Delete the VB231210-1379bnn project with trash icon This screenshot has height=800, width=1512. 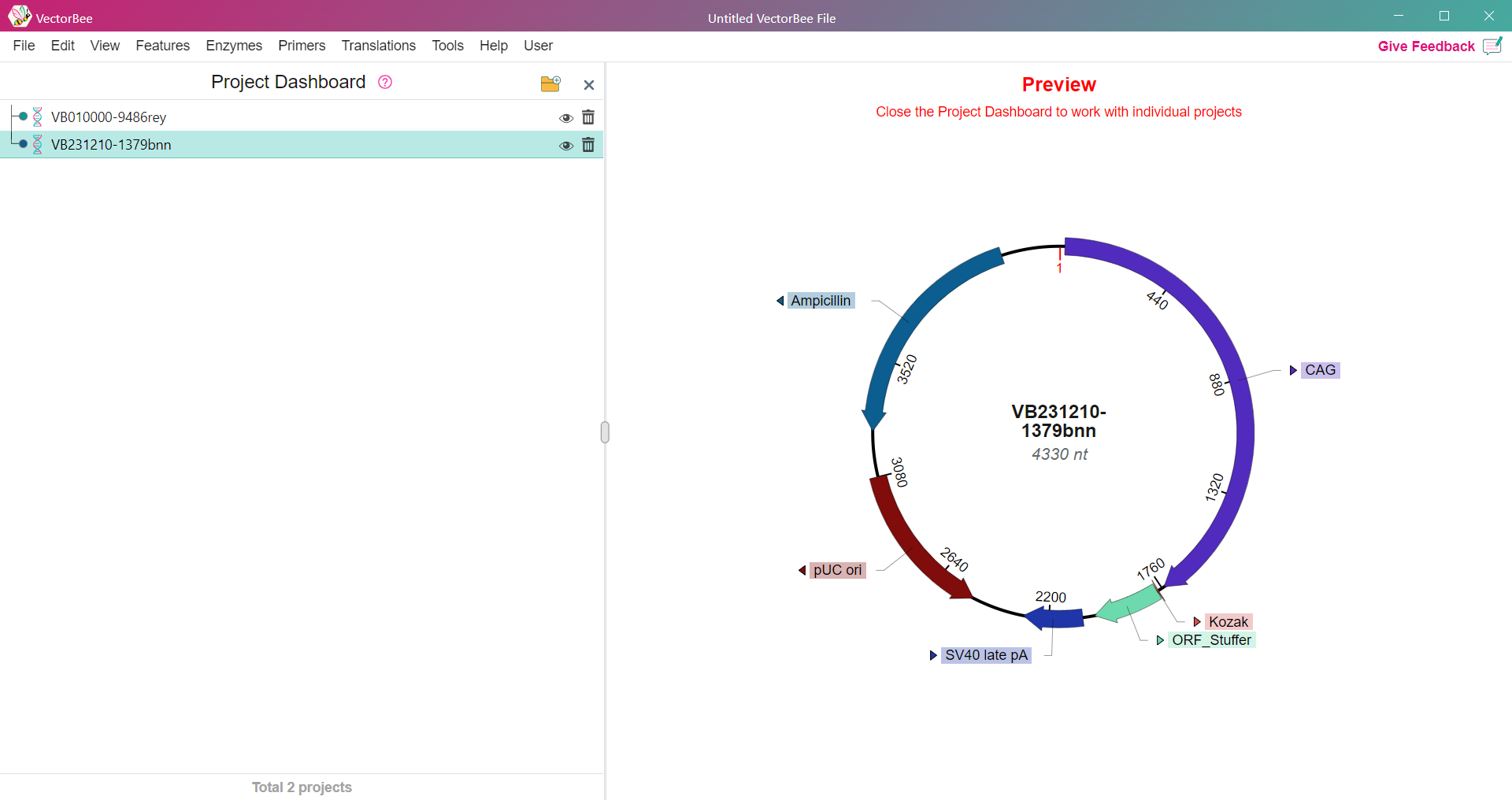588,145
